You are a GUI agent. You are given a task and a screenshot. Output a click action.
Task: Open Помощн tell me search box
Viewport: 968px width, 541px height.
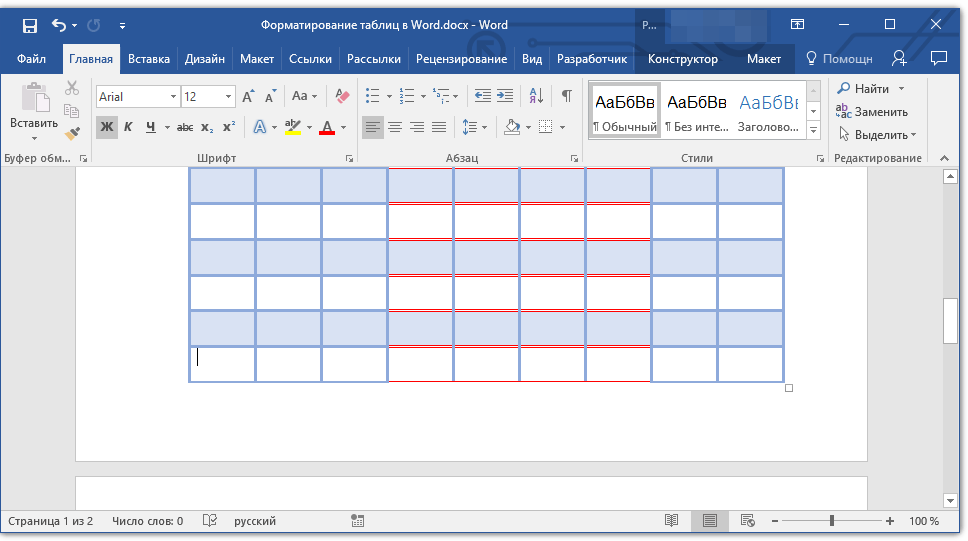pyautogui.click(x=840, y=59)
